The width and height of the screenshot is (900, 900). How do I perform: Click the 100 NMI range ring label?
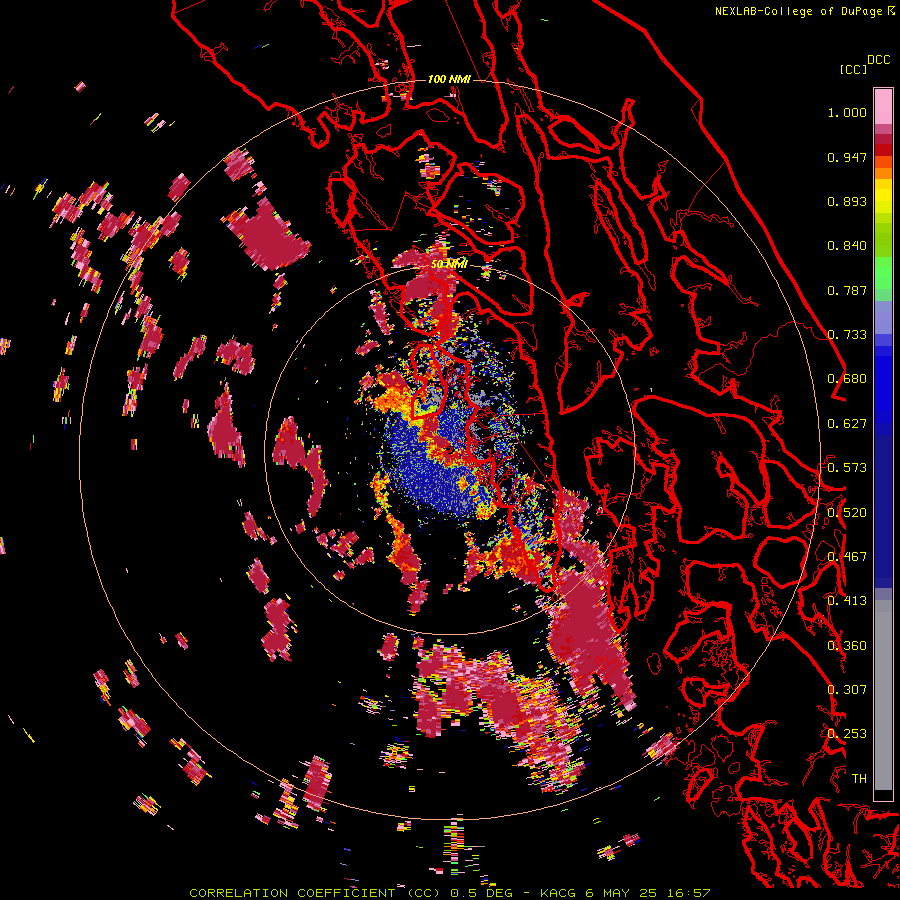(x=449, y=79)
